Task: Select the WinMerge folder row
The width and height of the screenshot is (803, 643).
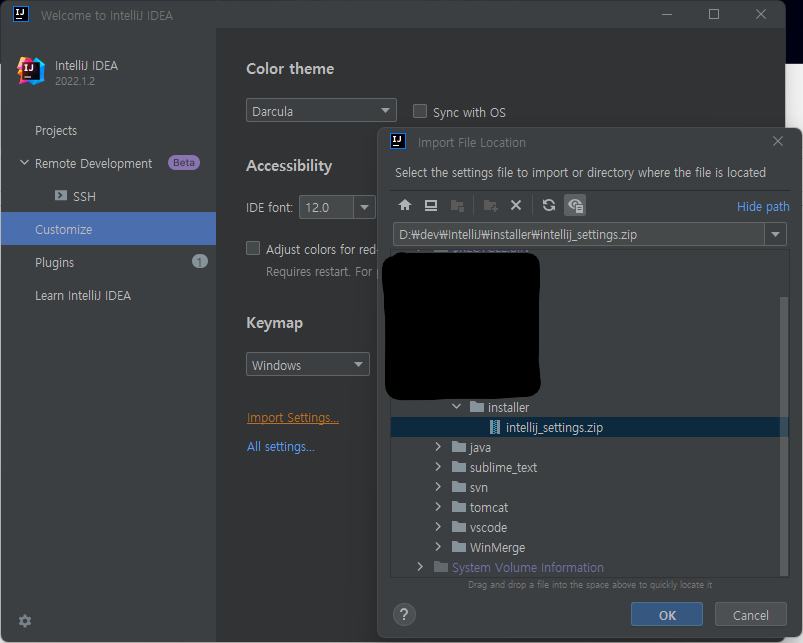Action: click(x=585, y=547)
